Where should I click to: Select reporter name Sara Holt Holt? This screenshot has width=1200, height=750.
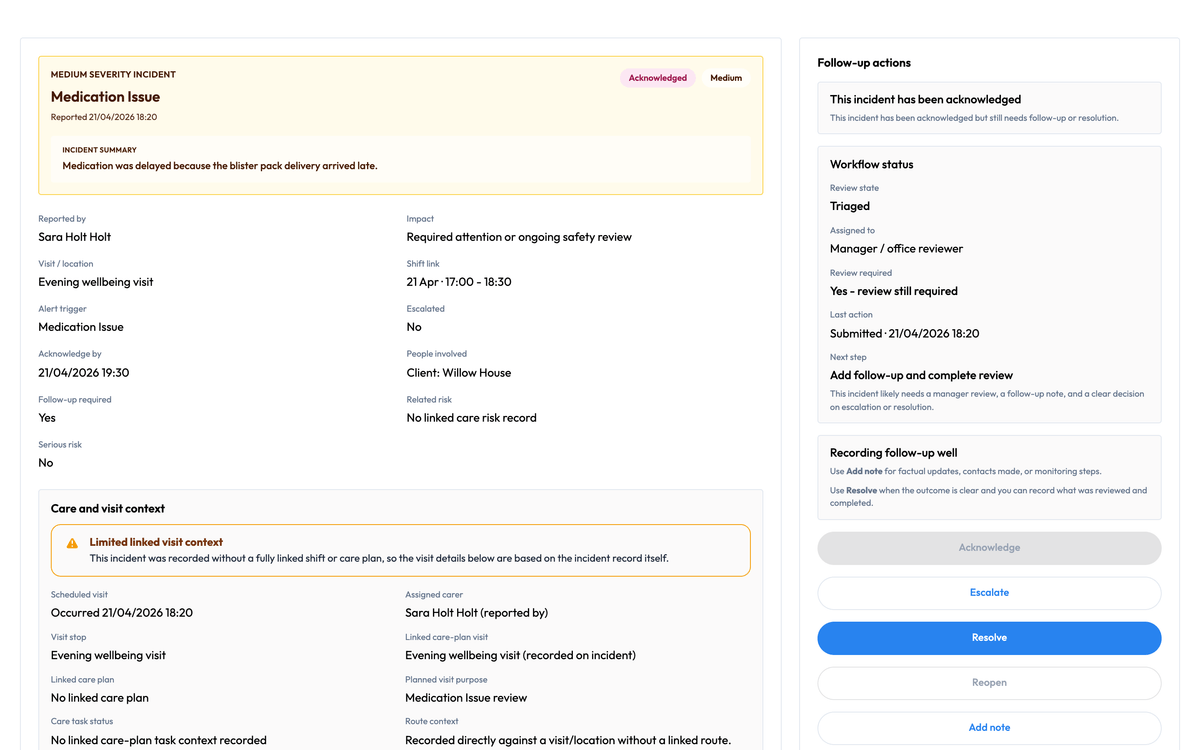point(75,237)
